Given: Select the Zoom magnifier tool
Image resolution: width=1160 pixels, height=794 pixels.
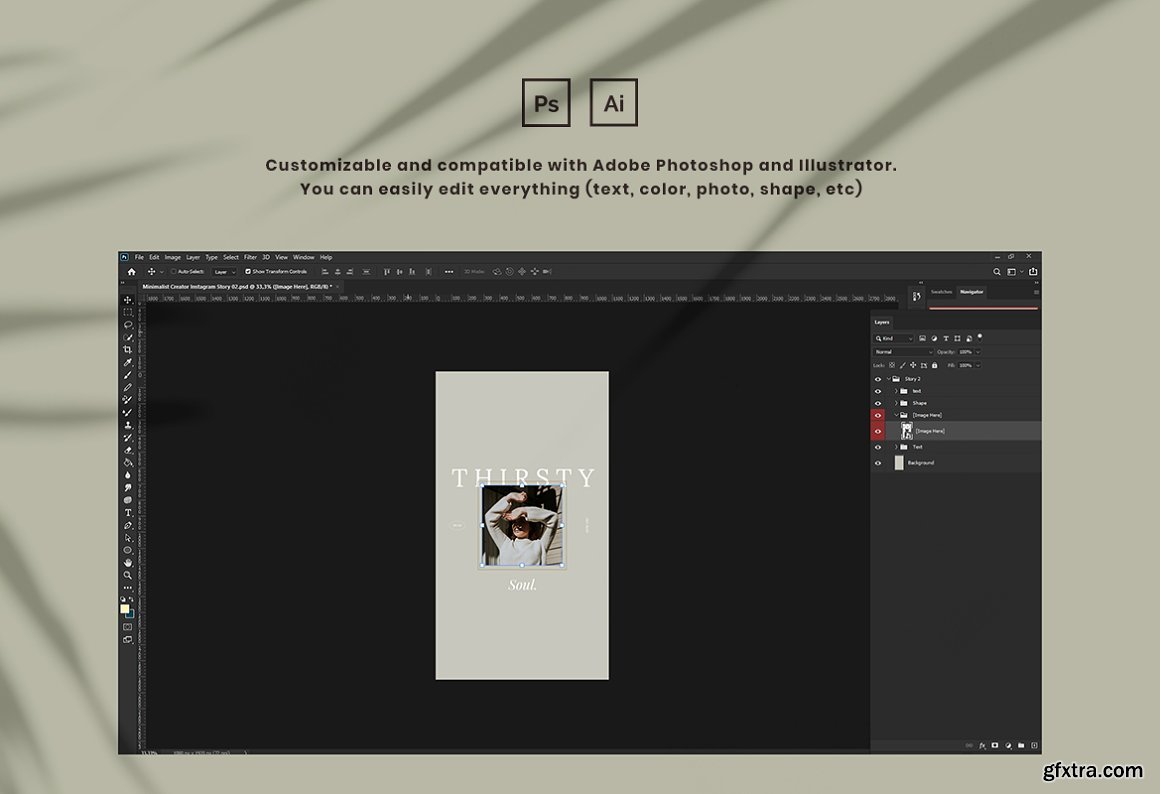Looking at the screenshot, I should (128, 575).
